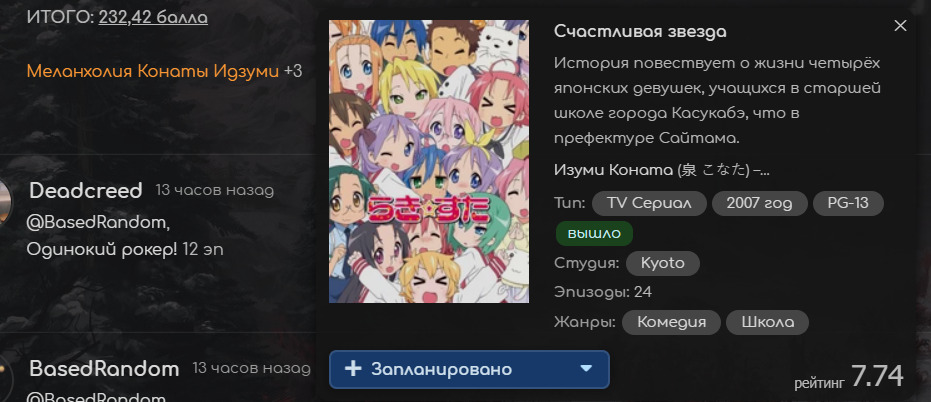Image resolution: width=931 pixels, height=402 pixels.
Task: Expand the Запланировано list status dropdown arrow
Action: [586, 369]
